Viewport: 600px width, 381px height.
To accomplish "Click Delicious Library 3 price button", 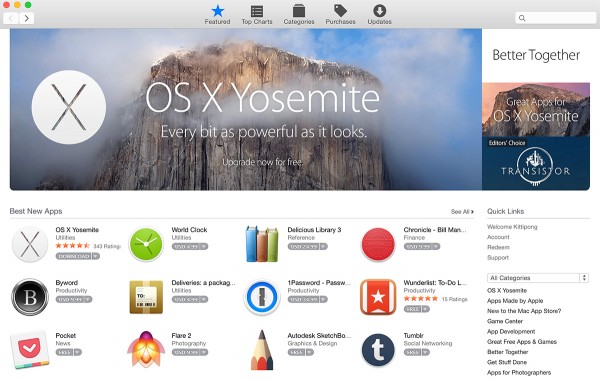I will click(303, 246).
